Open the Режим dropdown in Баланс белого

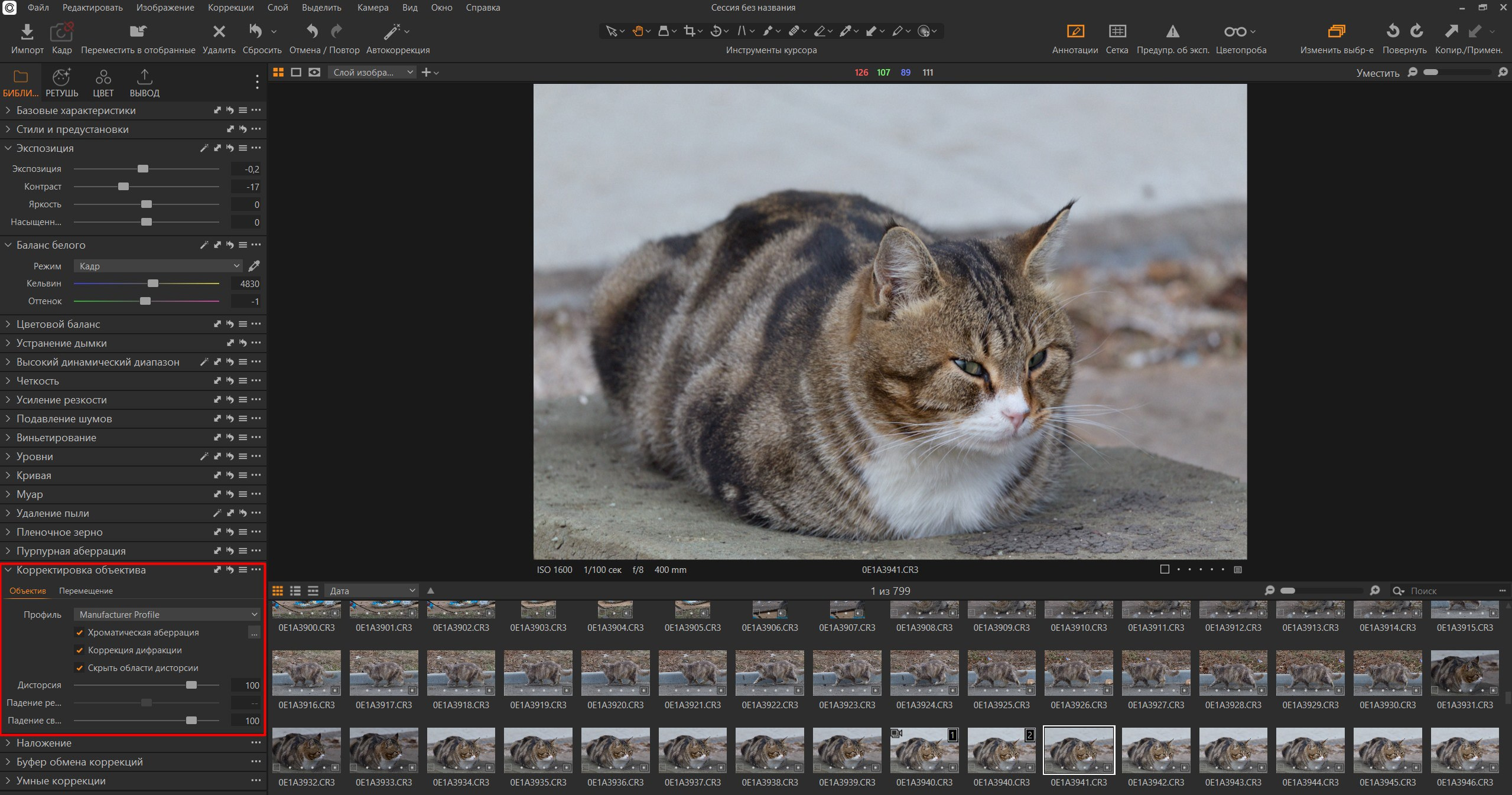pos(158,266)
